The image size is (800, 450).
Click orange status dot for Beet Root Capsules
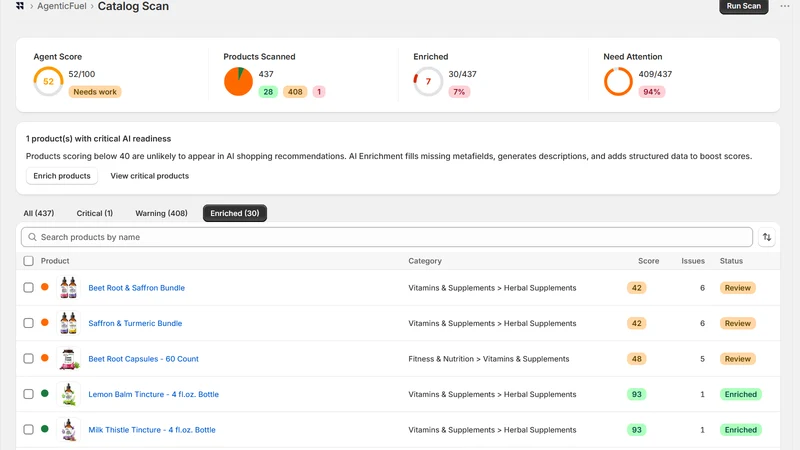pyautogui.click(x=45, y=358)
